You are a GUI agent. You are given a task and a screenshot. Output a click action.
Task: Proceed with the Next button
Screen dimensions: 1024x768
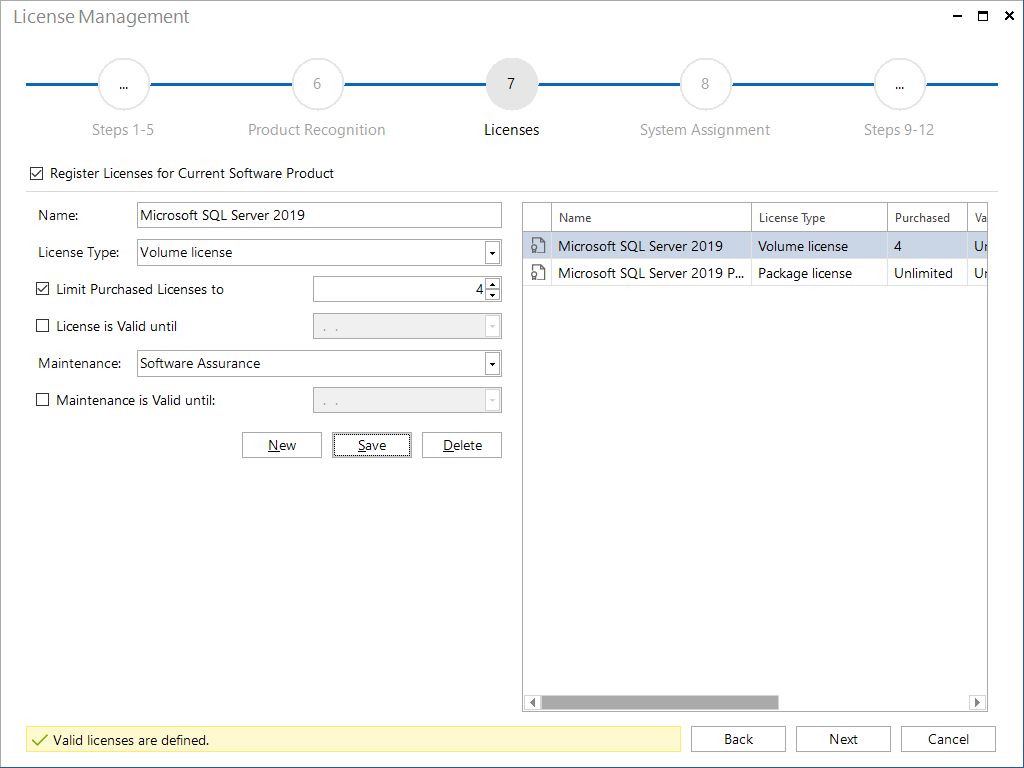843,739
